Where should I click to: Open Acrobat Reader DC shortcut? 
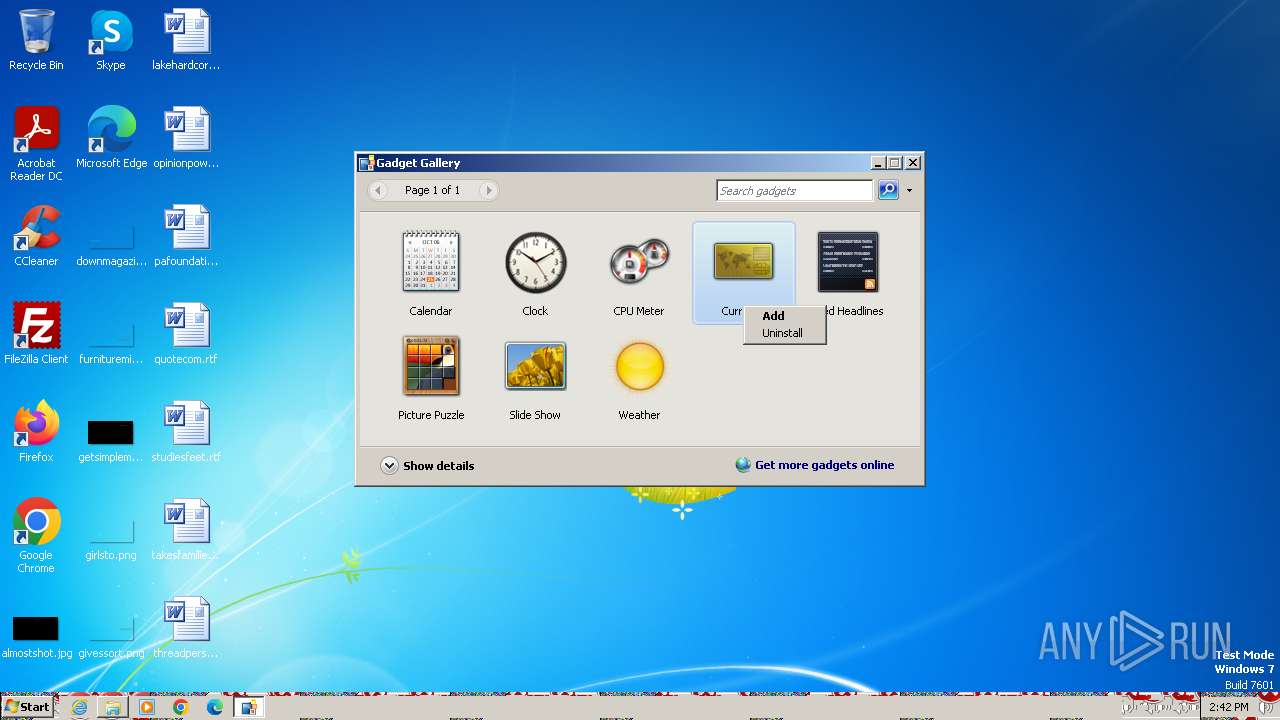point(36,144)
